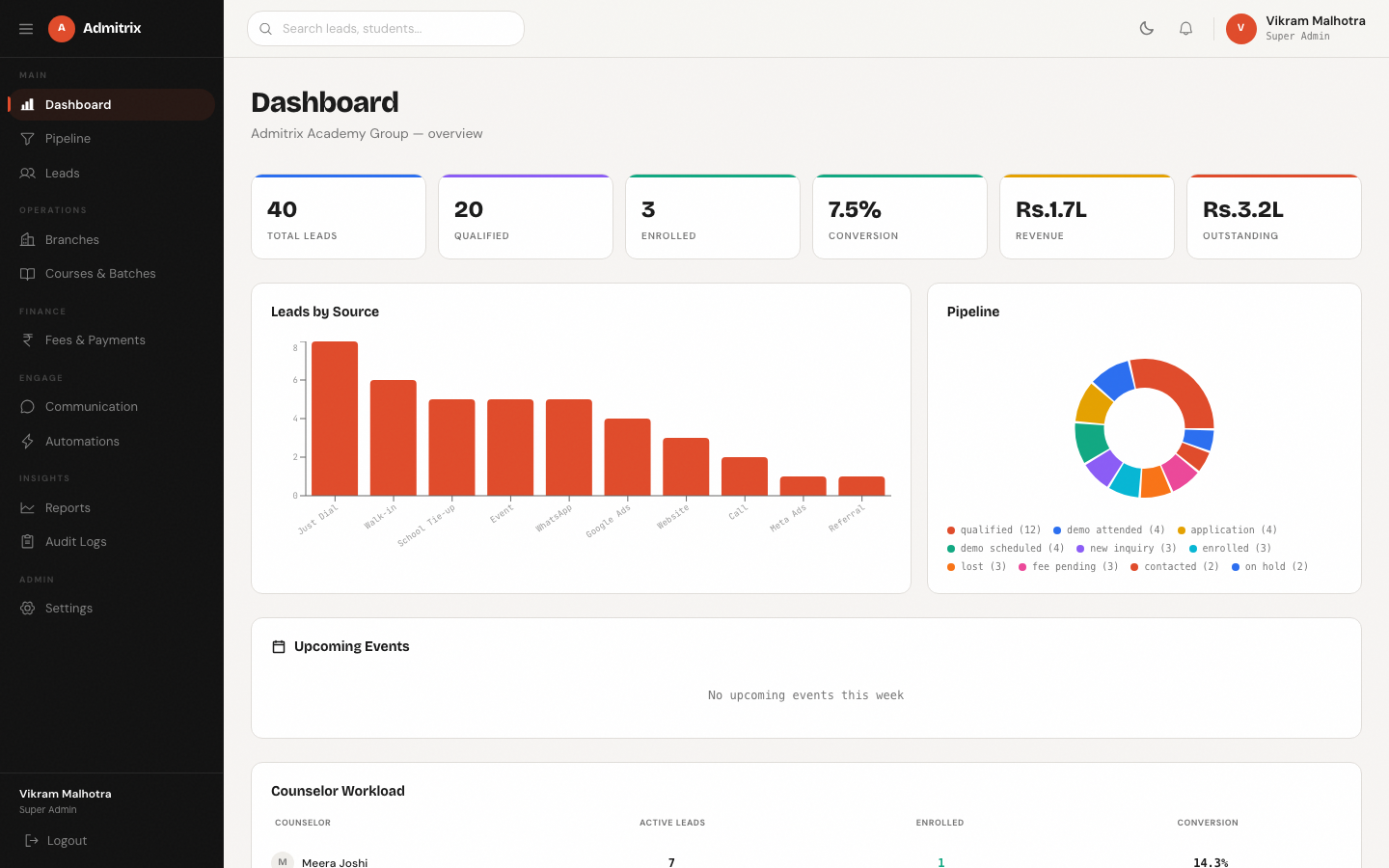Switch to dark mode via moon icon

coord(1146,29)
